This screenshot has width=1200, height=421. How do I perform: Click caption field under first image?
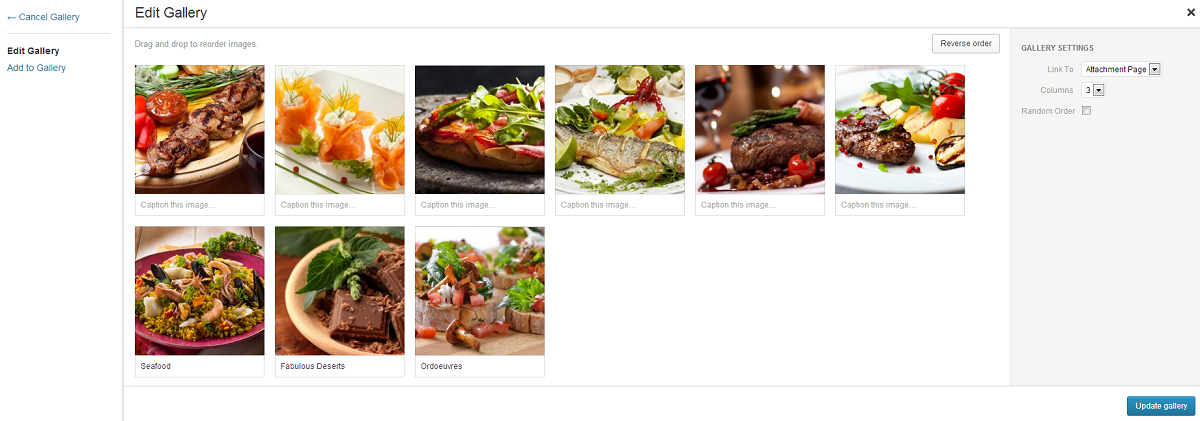[200, 205]
